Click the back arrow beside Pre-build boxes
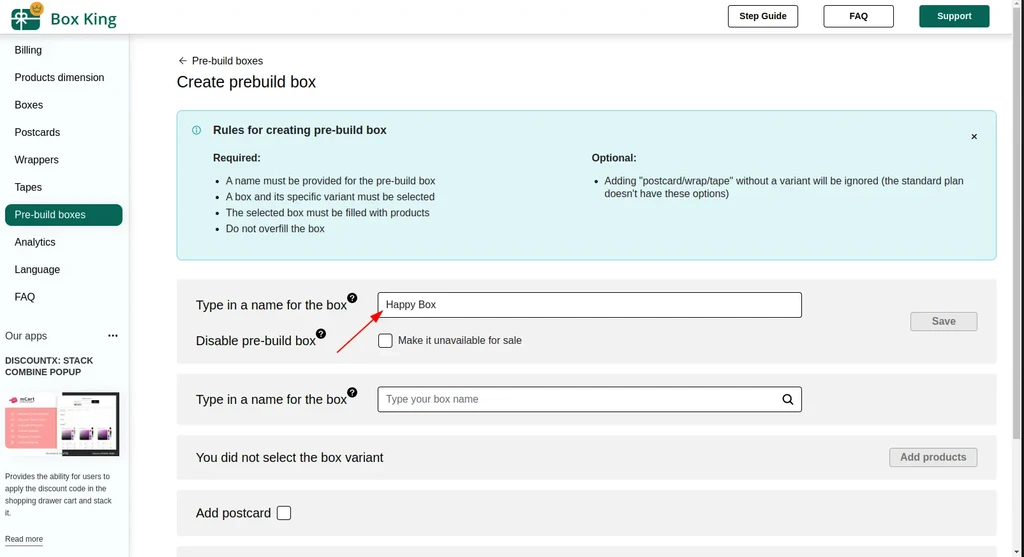The image size is (1024, 557). (182, 61)
